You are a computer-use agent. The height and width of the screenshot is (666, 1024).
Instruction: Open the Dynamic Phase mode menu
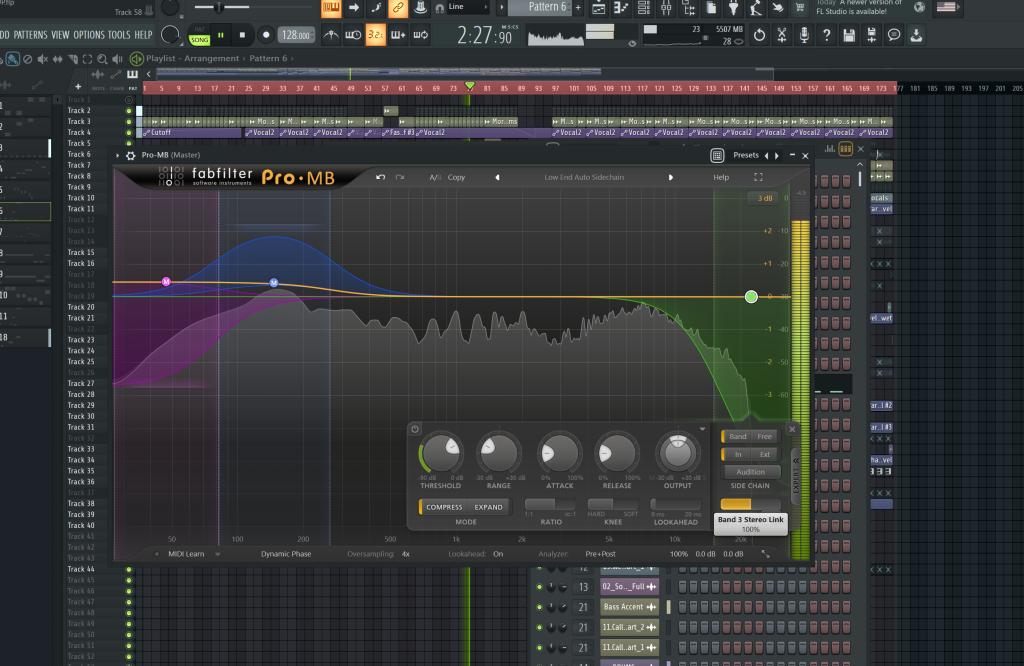tap(288, 553)
